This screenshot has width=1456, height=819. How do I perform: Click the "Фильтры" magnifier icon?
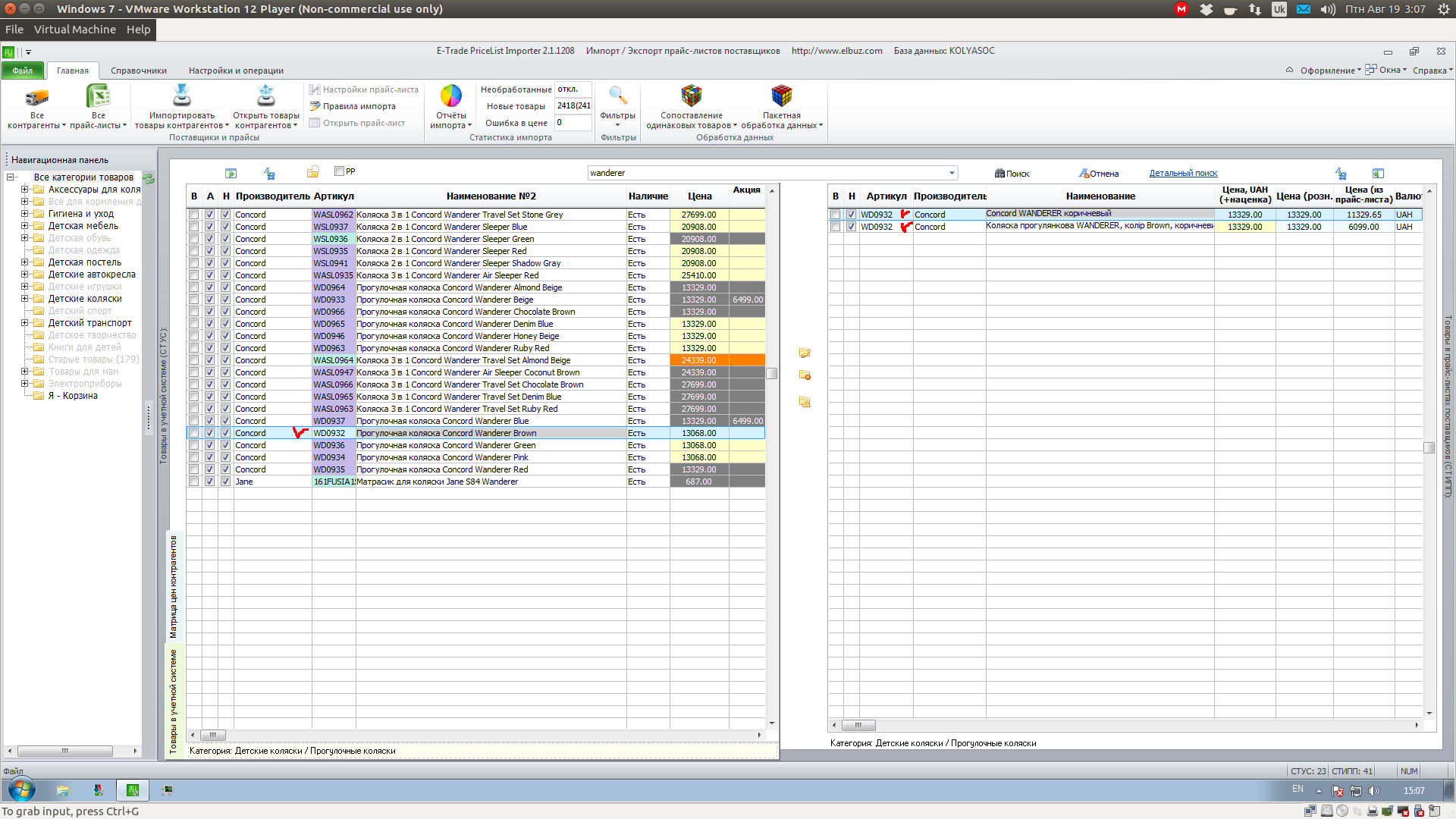click(618, 96)
